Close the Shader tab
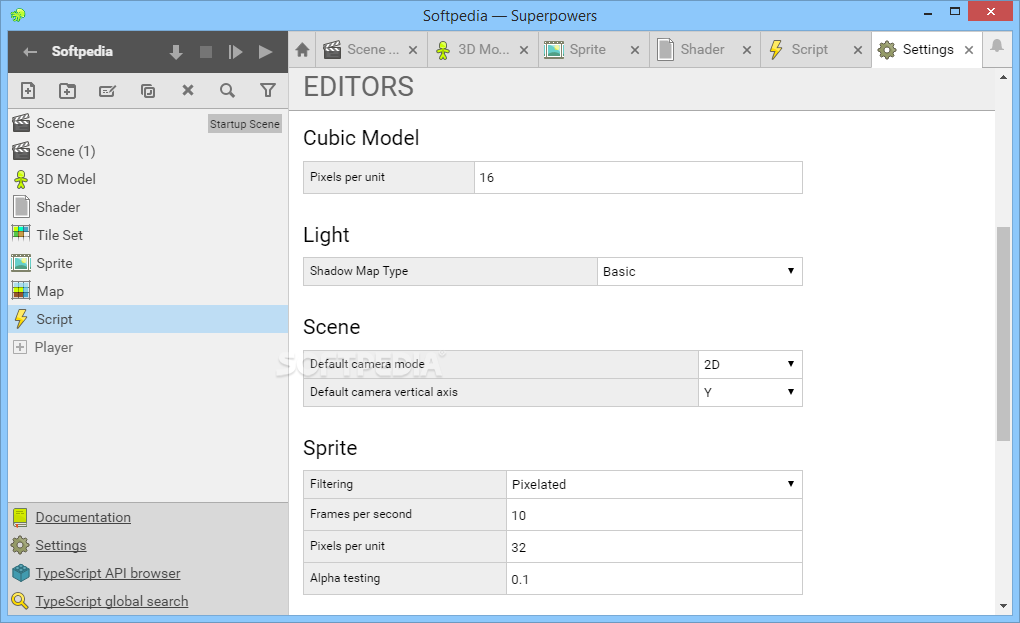1020x623 pixels. 747,50
